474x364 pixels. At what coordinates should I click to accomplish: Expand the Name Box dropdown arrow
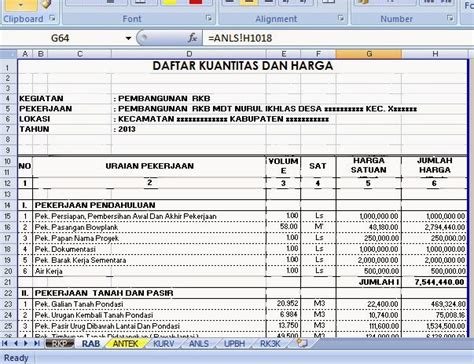(x=128, y=38)
